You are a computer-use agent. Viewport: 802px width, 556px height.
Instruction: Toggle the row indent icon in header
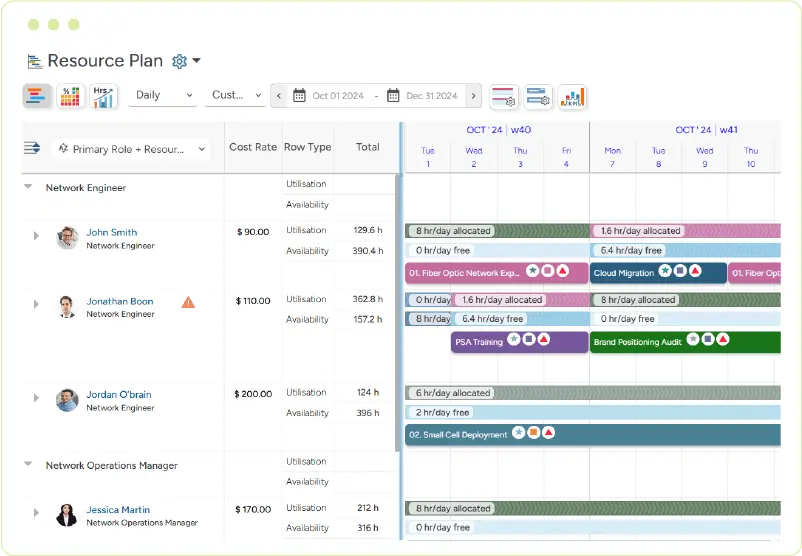32,148
